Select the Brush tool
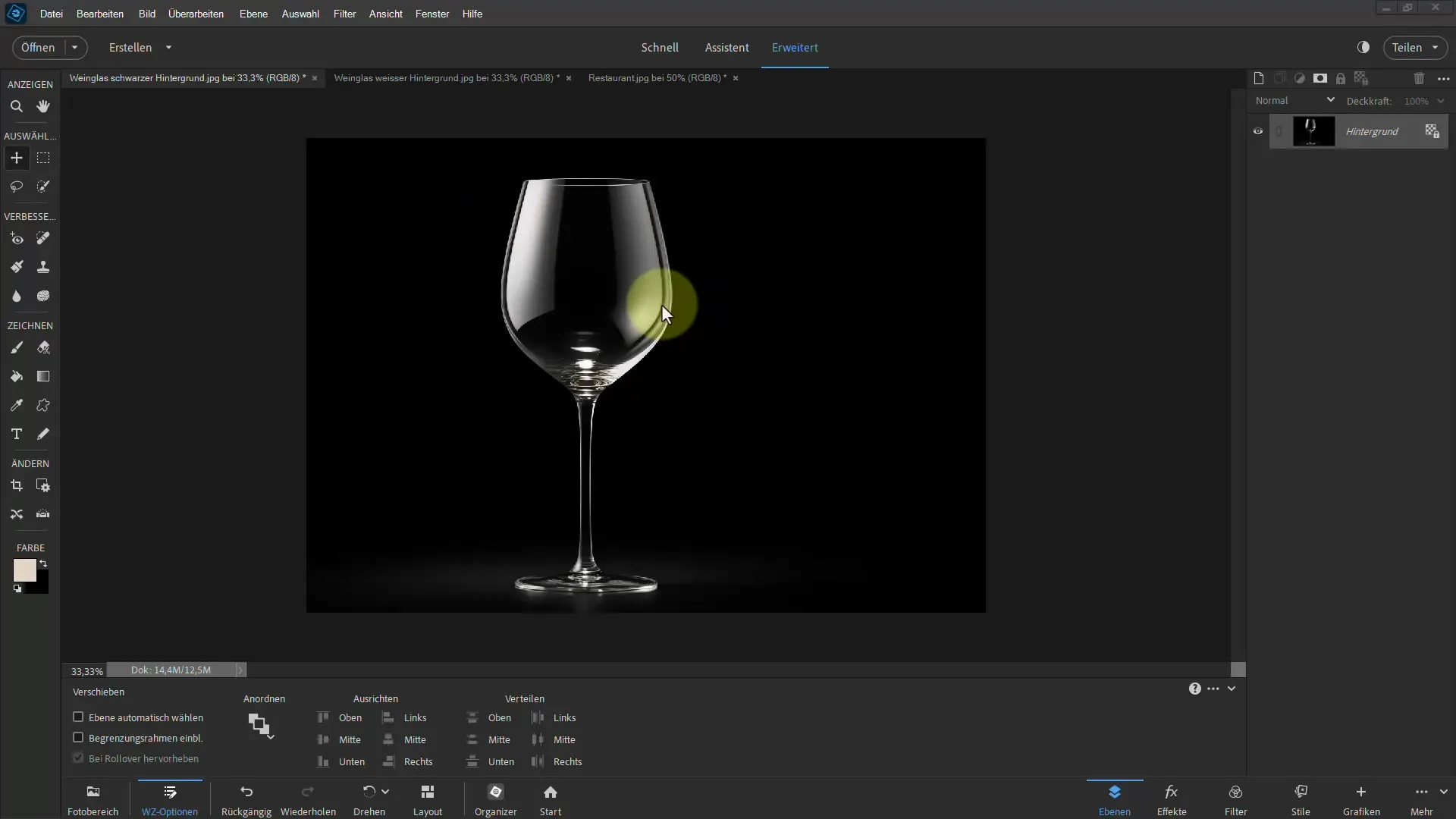Screen dimensions: 1456x819 coord(16,347)
